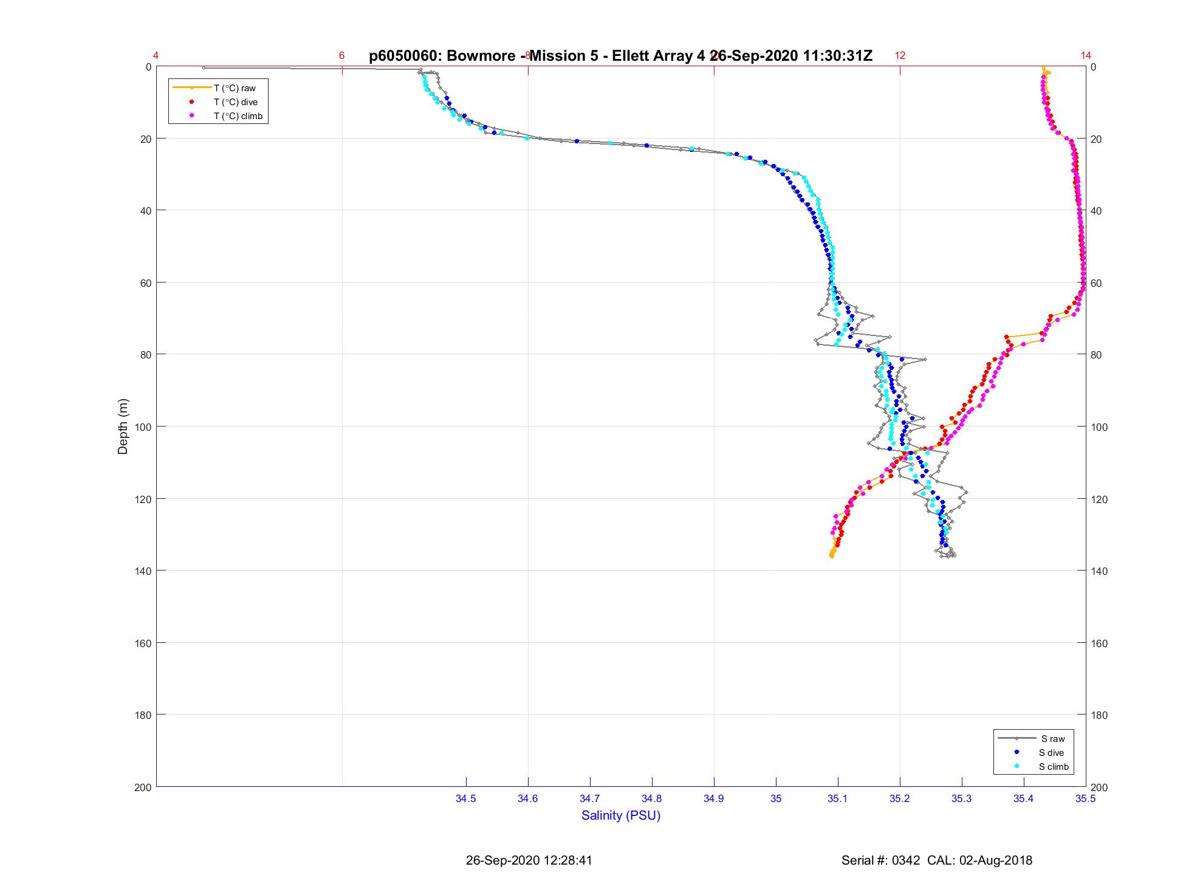Image resolution: width=1200 pixels, height=885 pixels.
Task: Click the 34.8 salinity tick label
Action: coord(652,799)
